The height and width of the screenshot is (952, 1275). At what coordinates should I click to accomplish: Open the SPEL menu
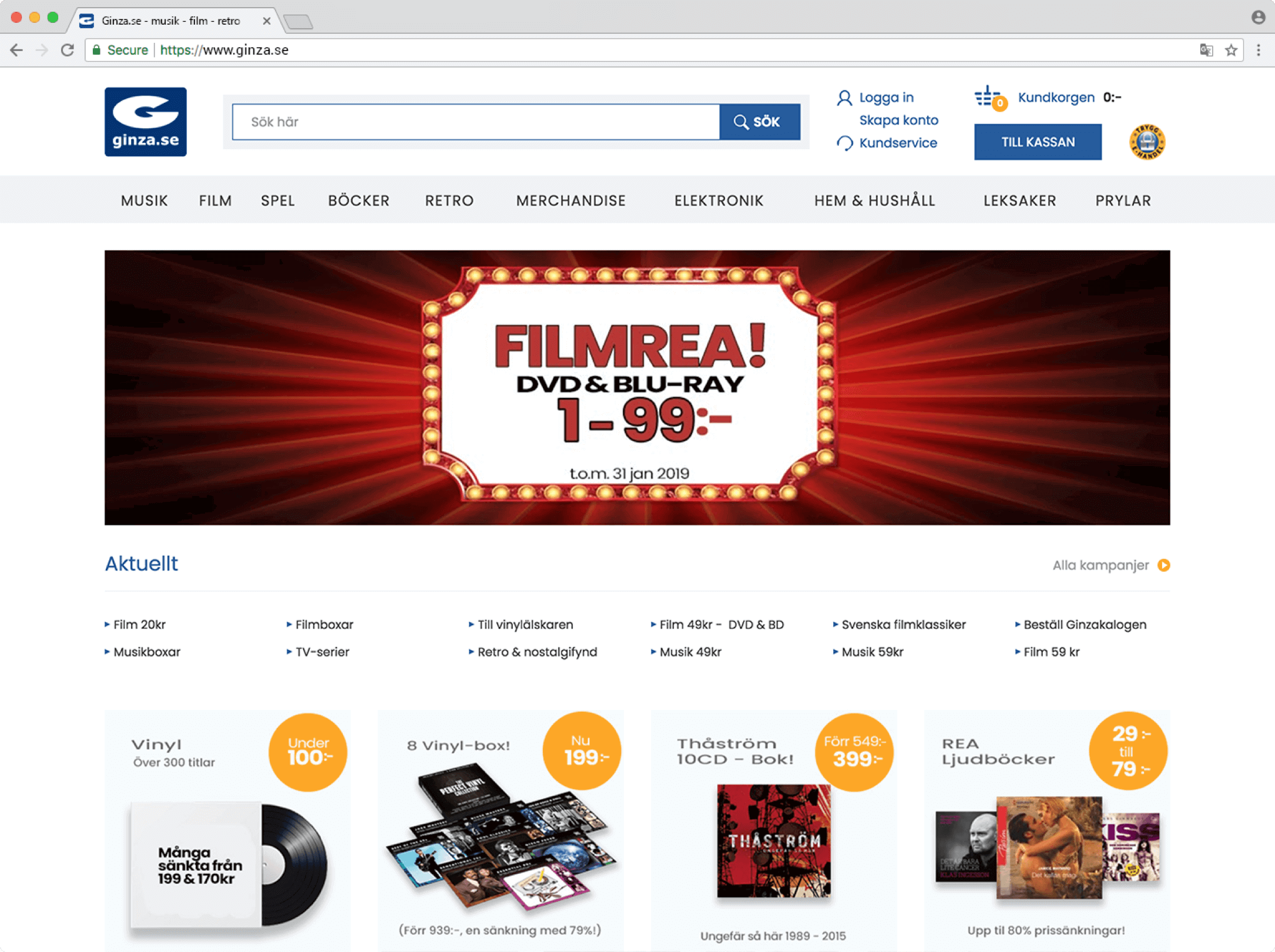pyautogui.click(x=278, y=200)
